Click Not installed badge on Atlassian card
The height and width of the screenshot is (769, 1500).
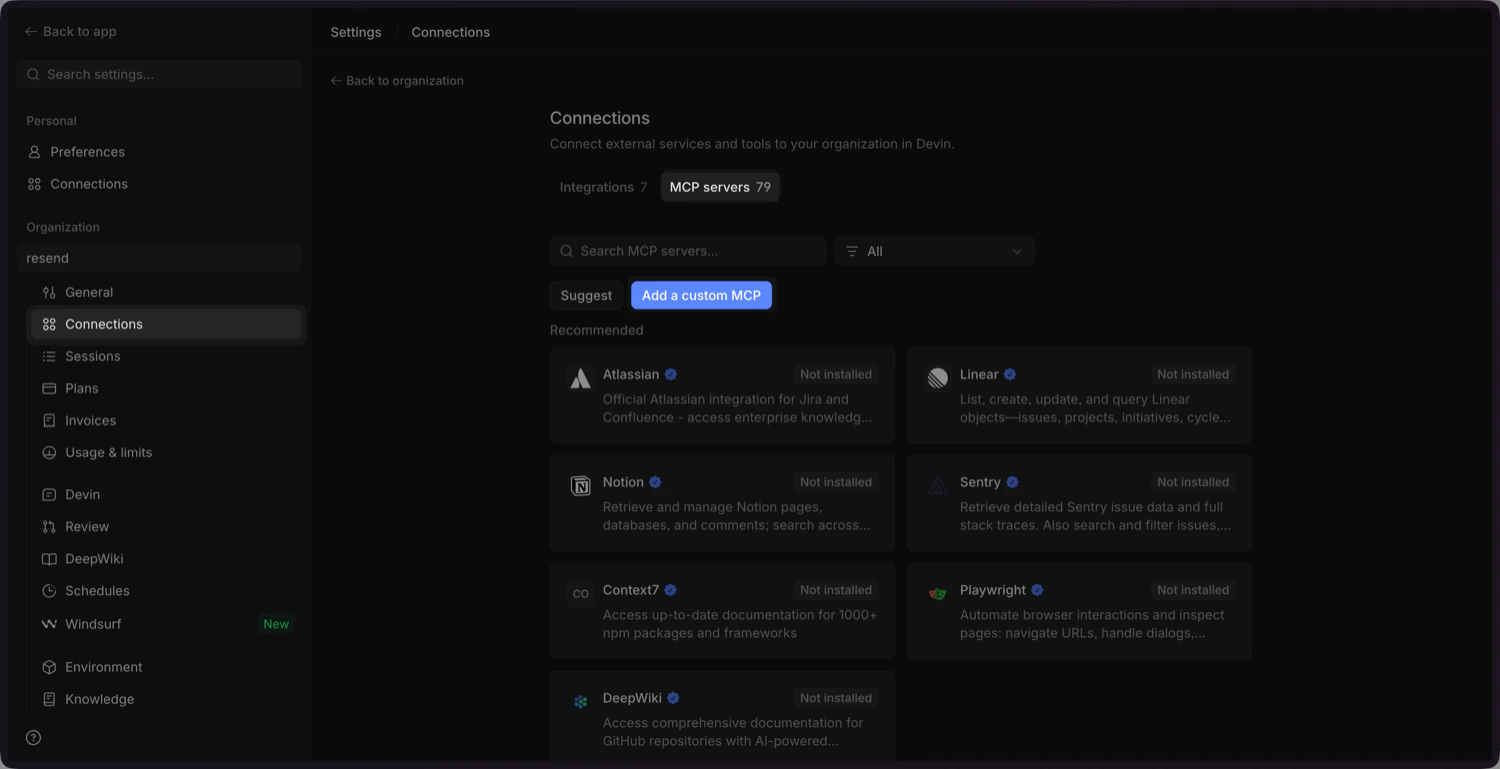[836, 374]
